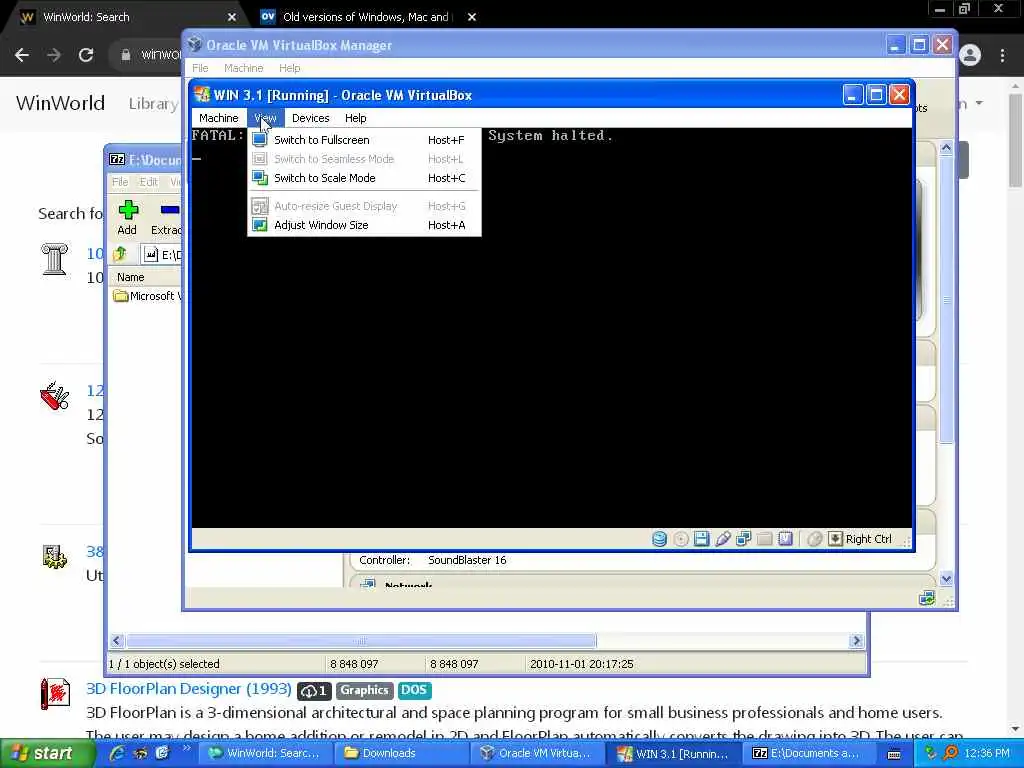The width and height of the screenshot is (1024, 768).
Task: Click the browser forward arrow
Action: 54,55
